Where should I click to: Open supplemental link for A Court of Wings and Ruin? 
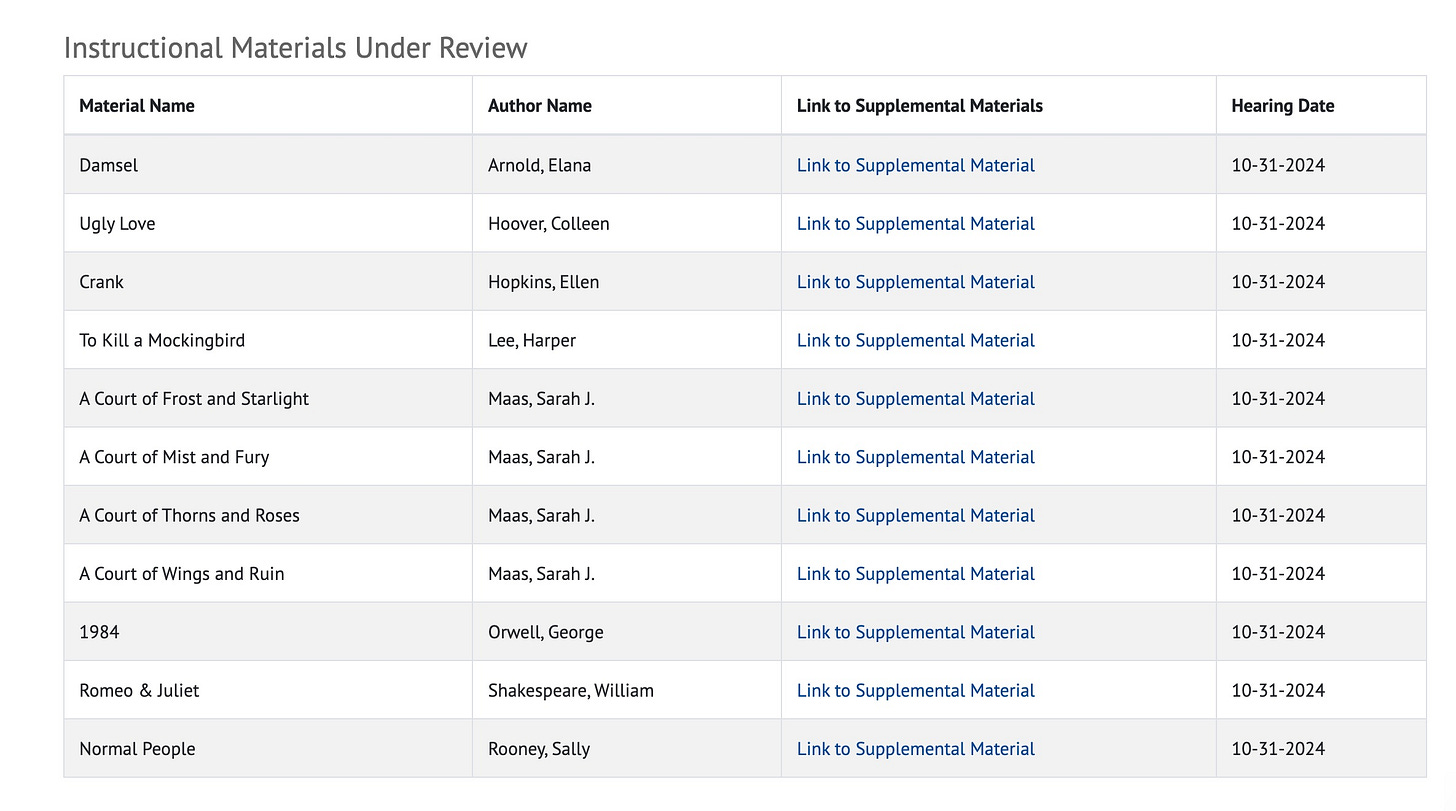[x=915, y=574]
